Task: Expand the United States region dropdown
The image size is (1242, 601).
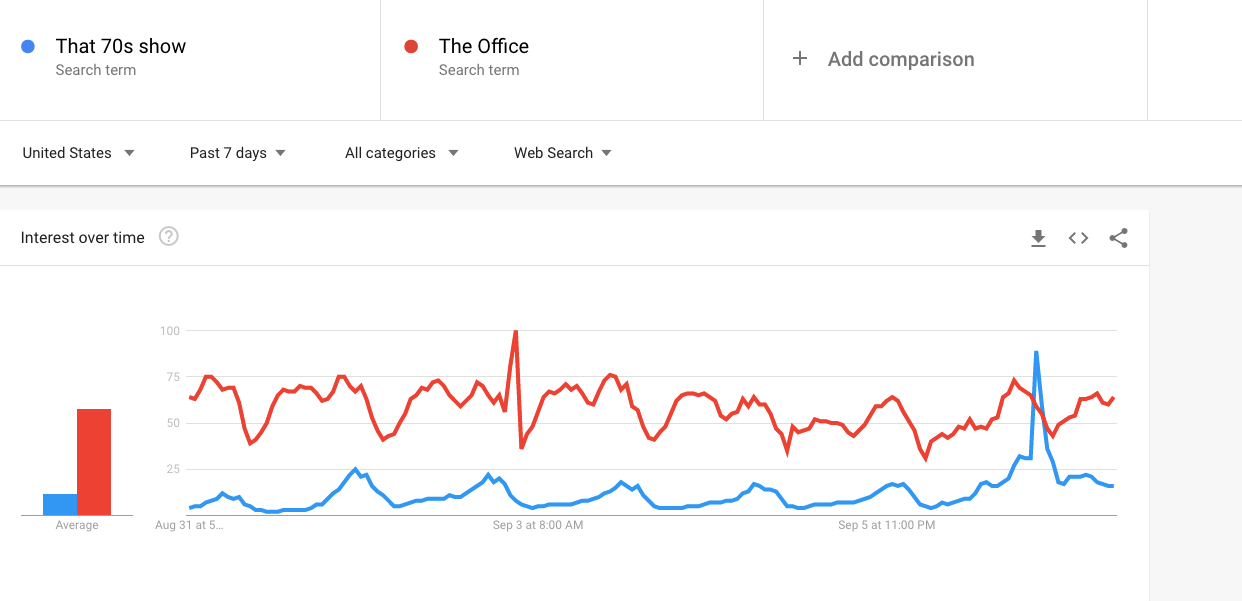Action: 78,153
